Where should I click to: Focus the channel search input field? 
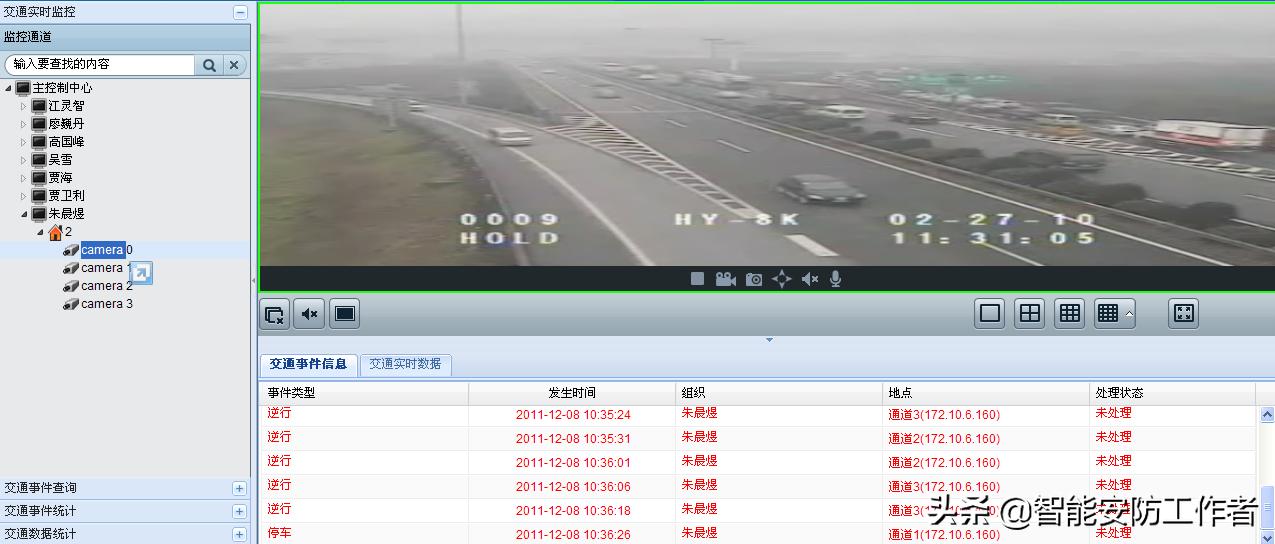click(x=100, y=64)
